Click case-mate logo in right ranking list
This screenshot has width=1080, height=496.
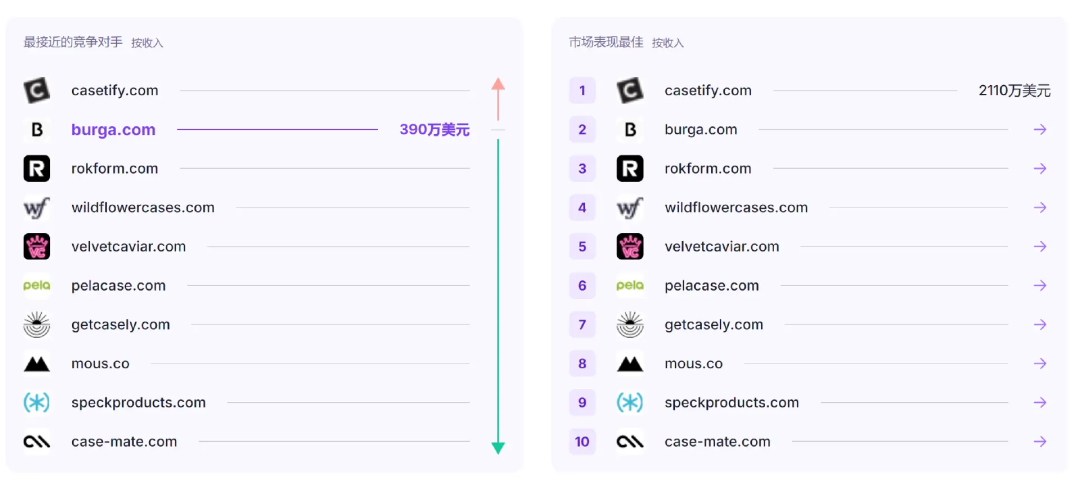coord(630,442)
